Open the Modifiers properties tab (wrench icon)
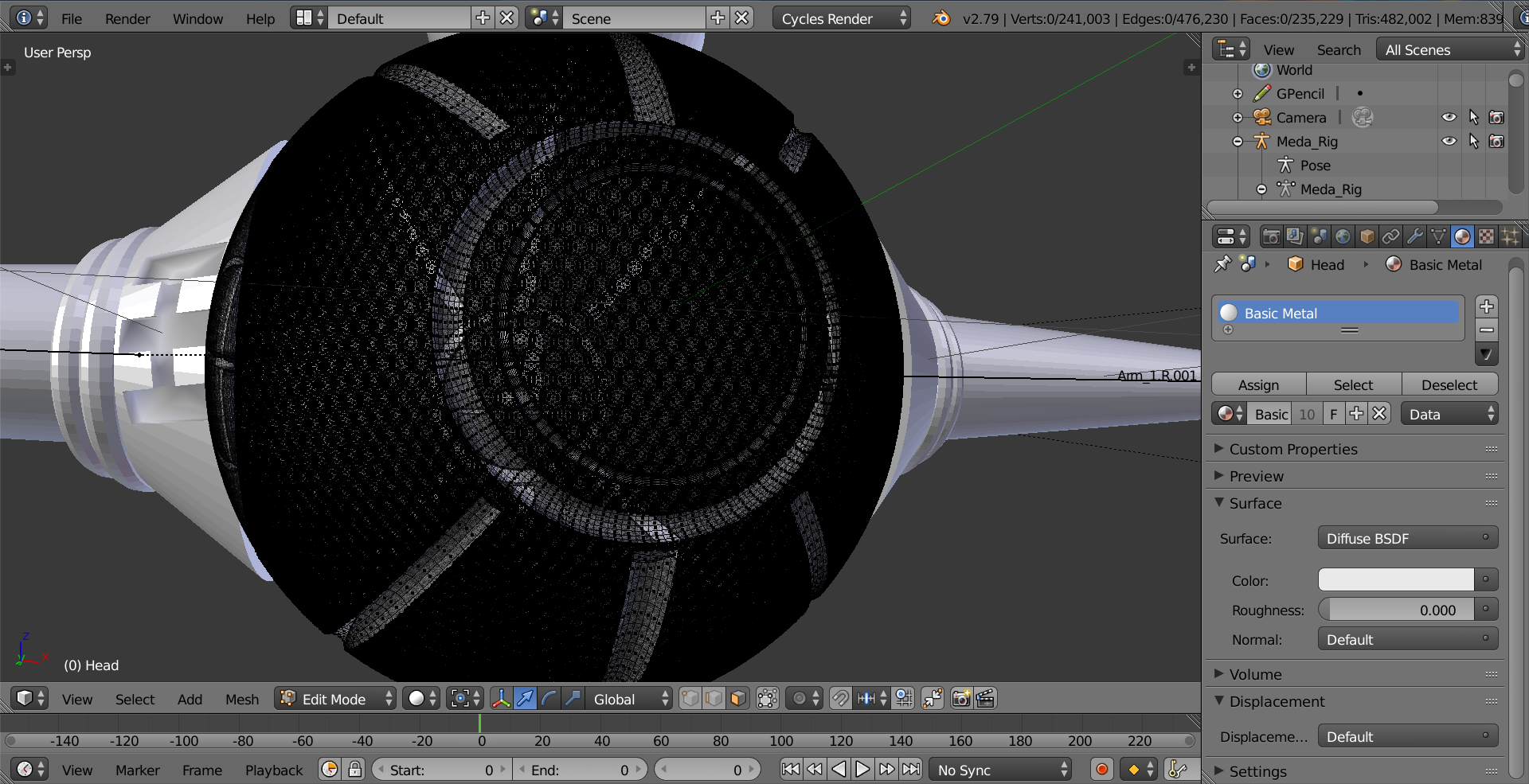 point(1414,236)
